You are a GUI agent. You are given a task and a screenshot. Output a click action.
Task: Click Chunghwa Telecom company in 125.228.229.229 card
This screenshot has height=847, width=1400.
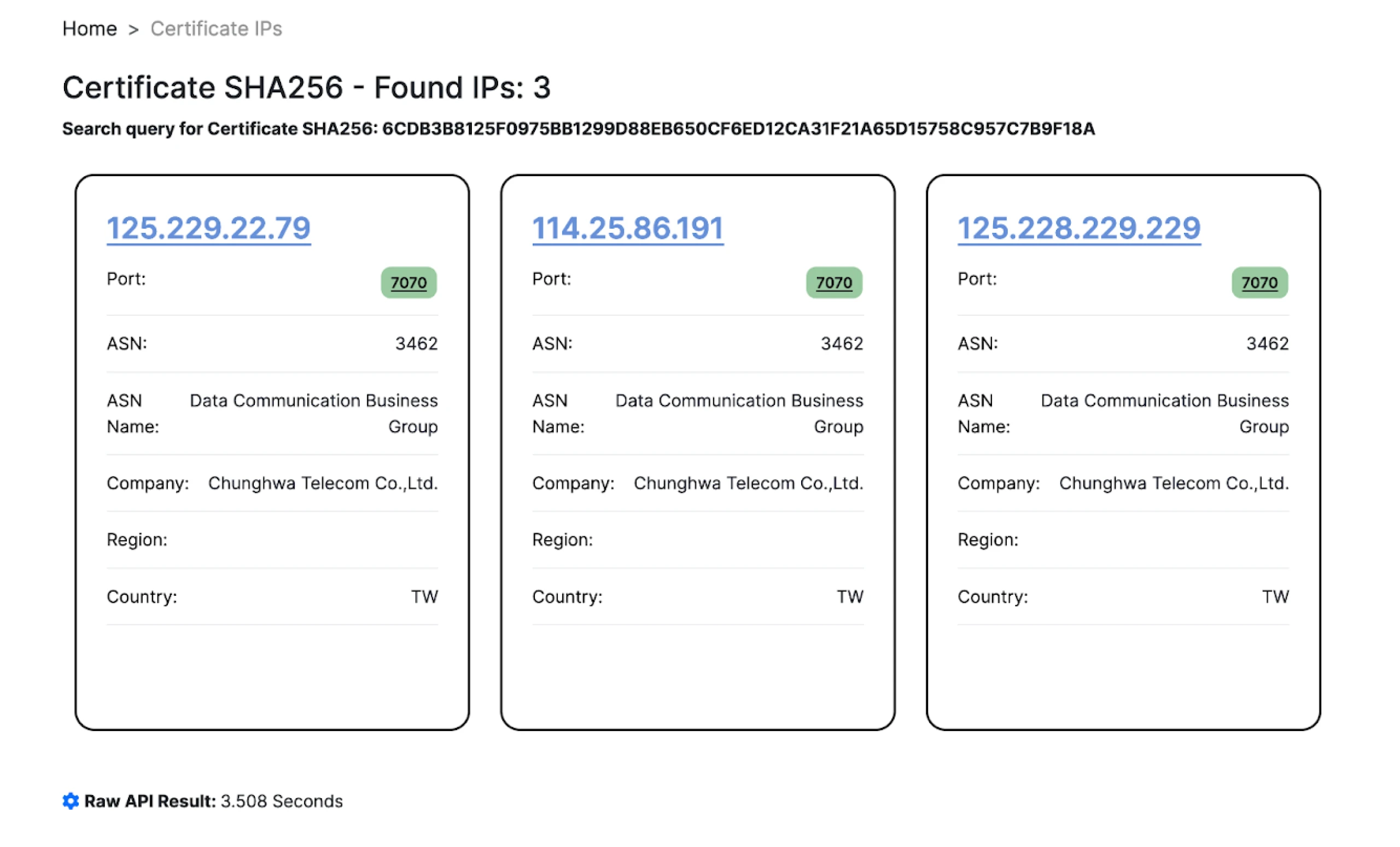tap(1174, 483)
